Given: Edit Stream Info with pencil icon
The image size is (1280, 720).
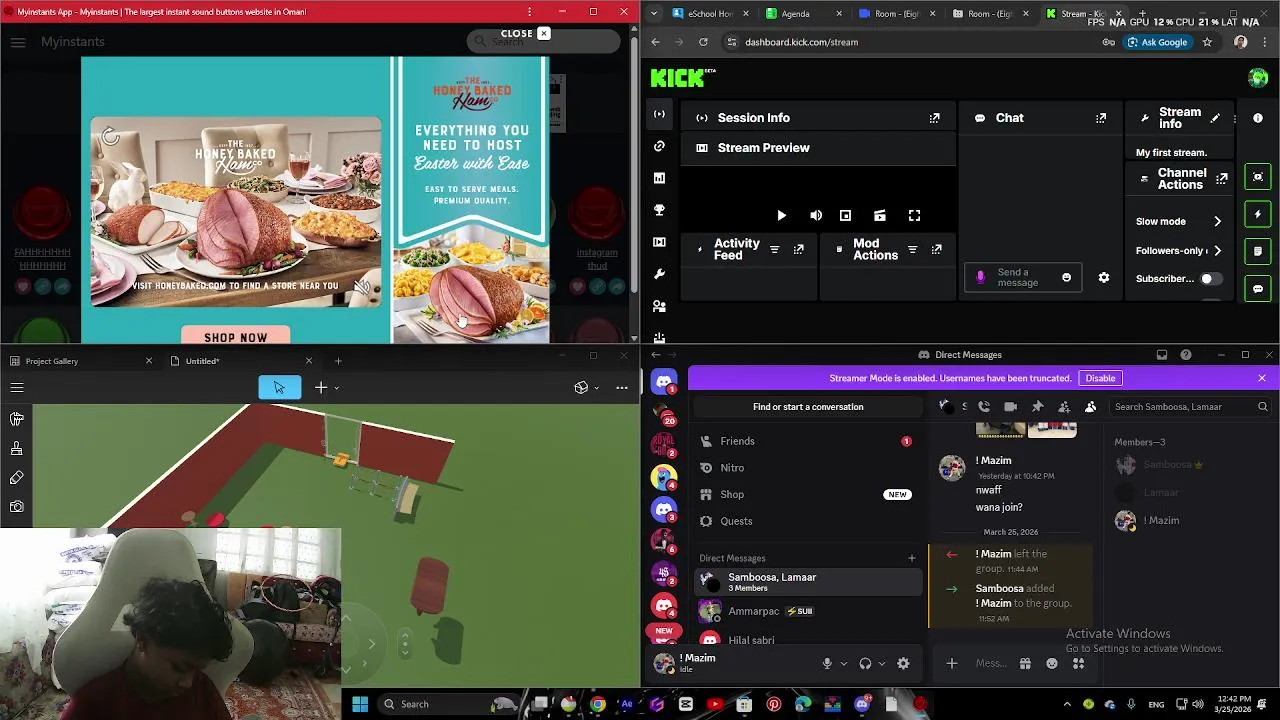Looking at the screenshot, I should pyautogui.click(x=1215, y=118).
